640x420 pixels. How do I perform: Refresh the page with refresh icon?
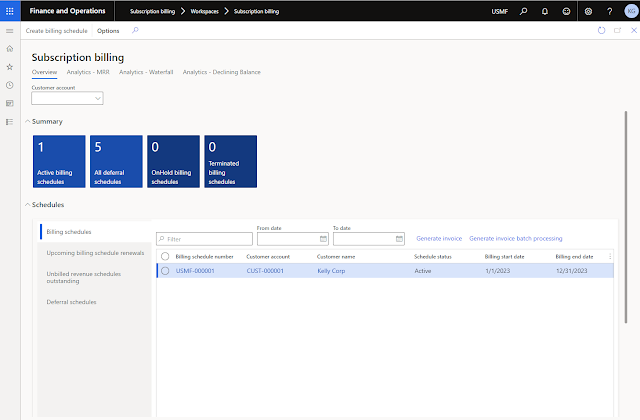click(x=601, y=30)
